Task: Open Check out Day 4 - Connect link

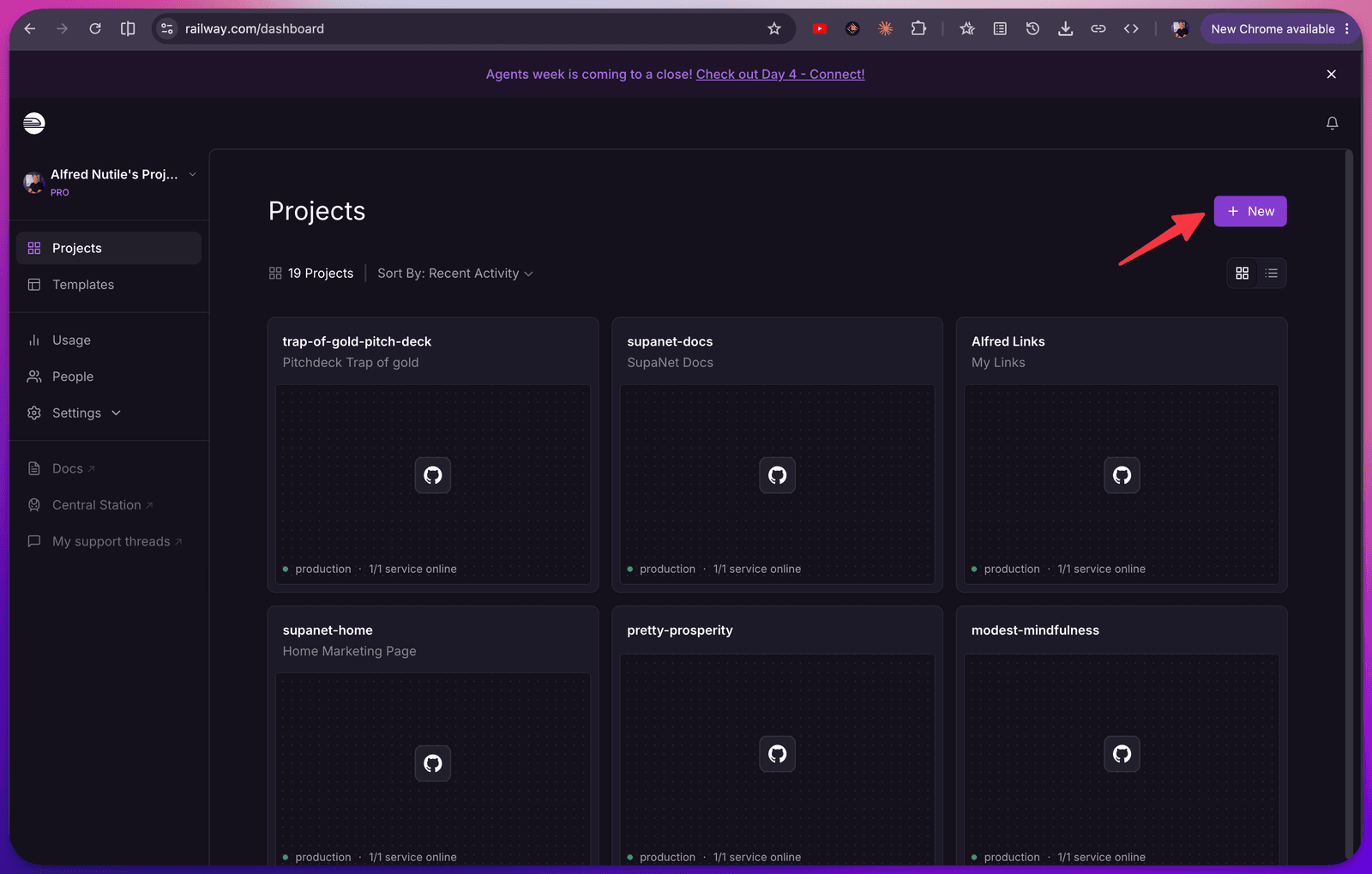Action: (780, 75)
